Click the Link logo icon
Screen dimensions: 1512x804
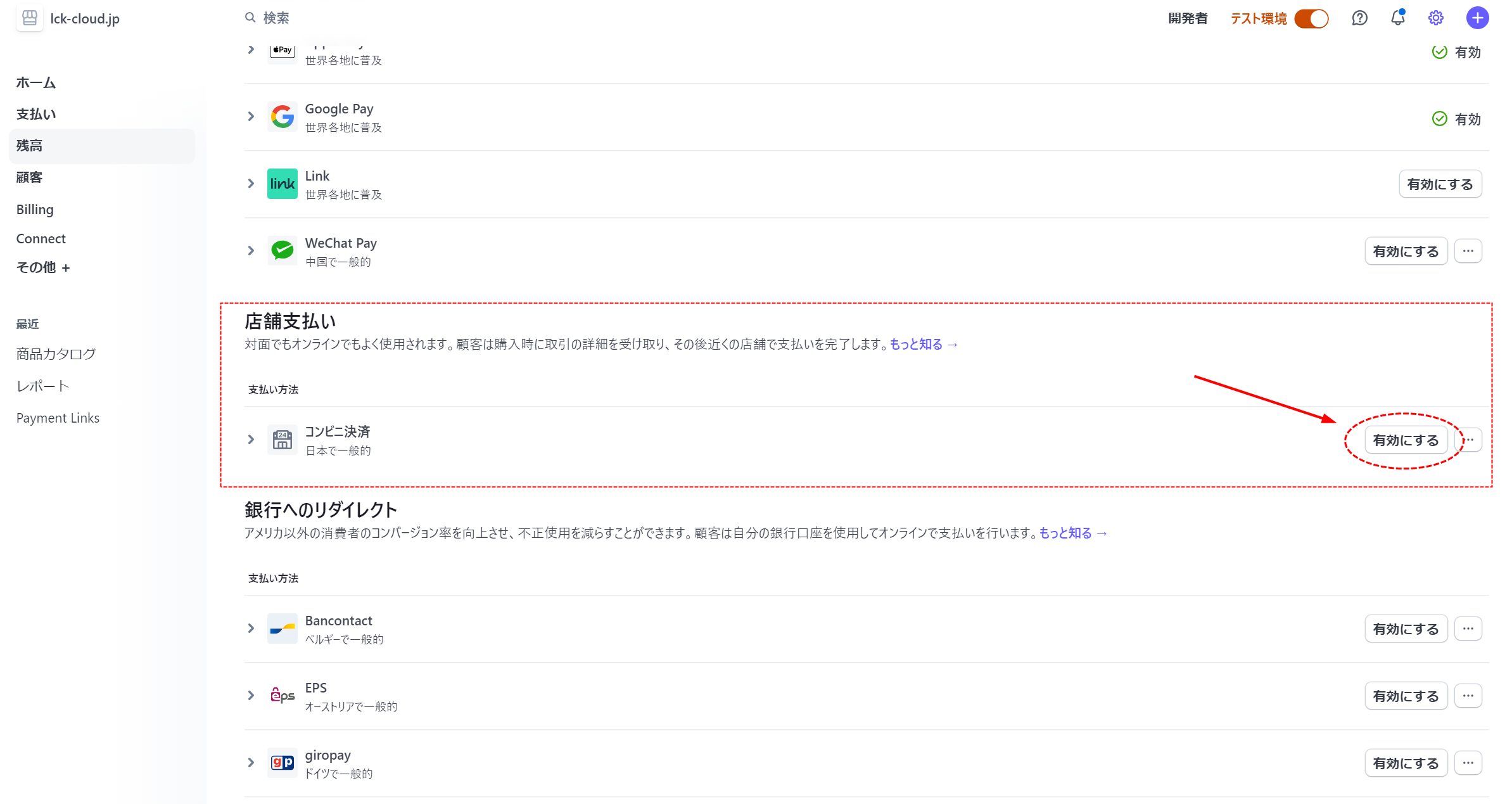[282, 184]
